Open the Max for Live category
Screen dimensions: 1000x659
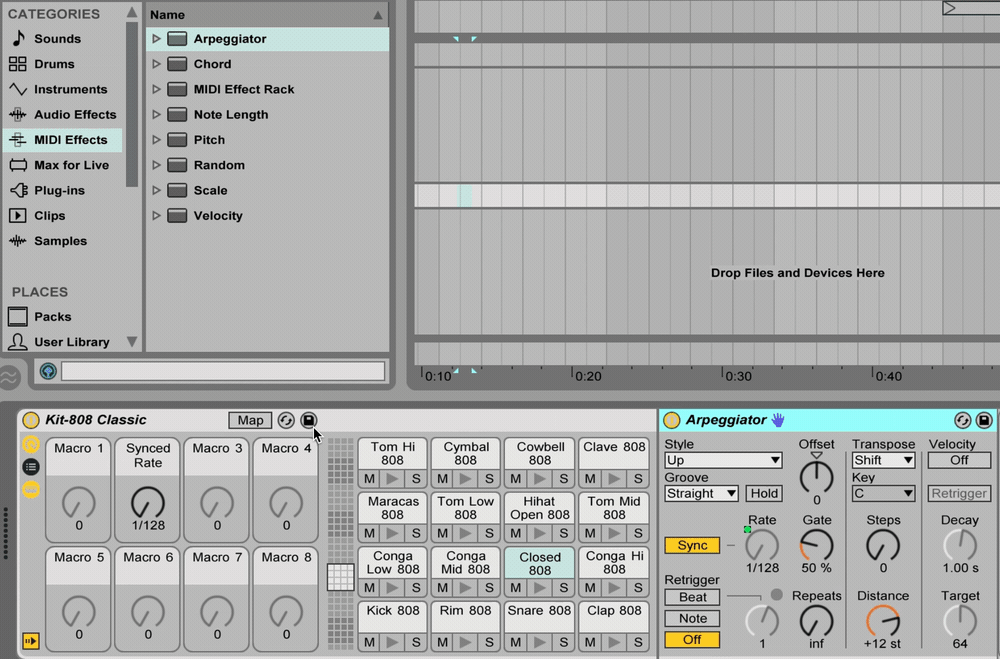(71, 165)
